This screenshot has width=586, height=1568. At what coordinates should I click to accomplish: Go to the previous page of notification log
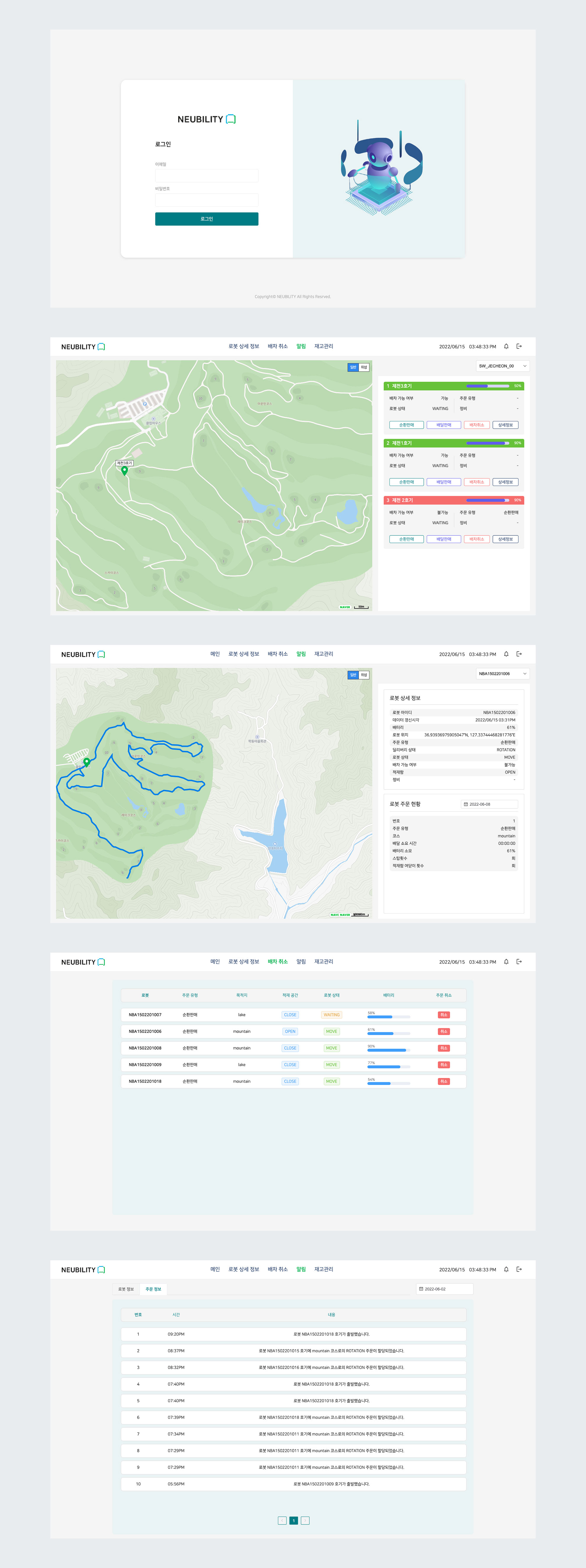(x=282, y=1520)
